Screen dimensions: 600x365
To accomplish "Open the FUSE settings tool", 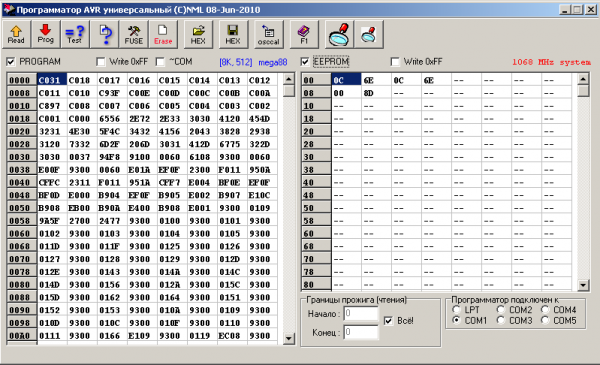I will pos(134,34).
